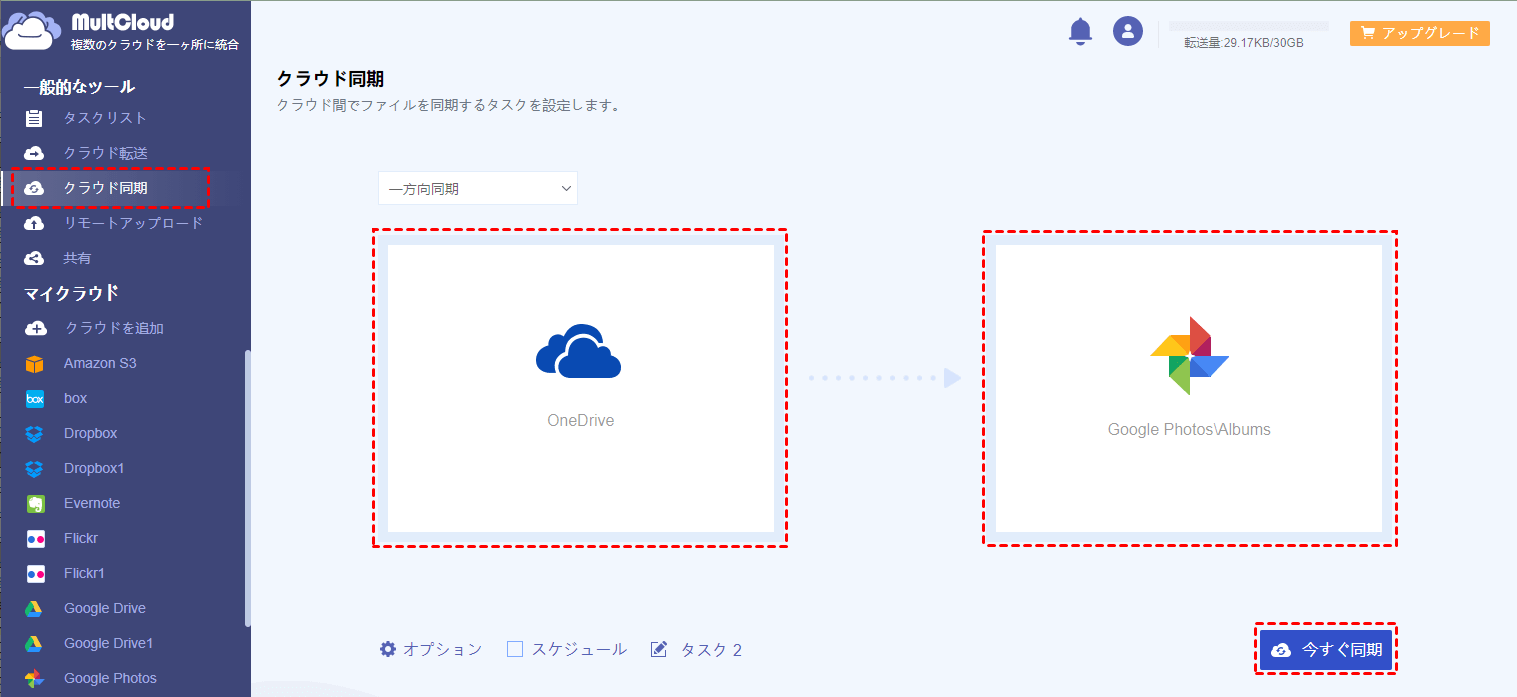Click the 今すぐ同期 button
Image resolution: width=1517 pixels, height=697 pixels.
click(x=1325, y=650)
